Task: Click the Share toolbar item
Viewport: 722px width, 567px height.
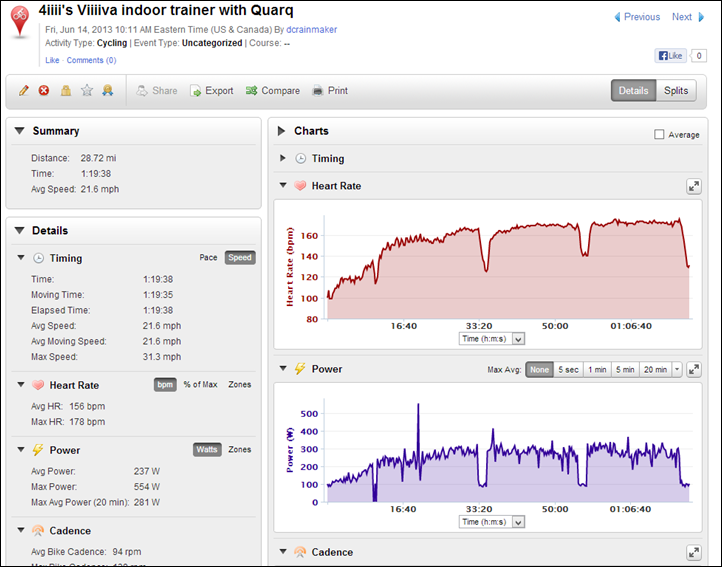Action: click(157, 91)
